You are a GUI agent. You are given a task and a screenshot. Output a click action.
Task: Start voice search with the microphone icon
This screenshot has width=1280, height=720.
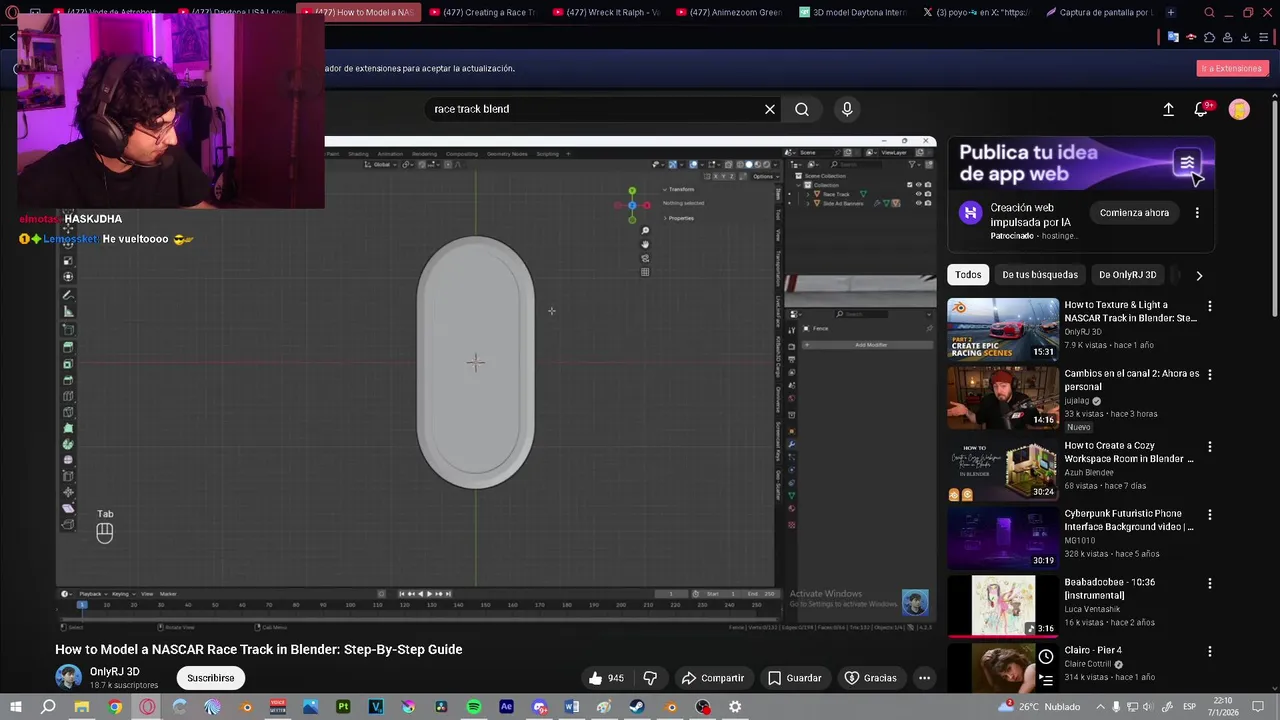coord(847,109)
